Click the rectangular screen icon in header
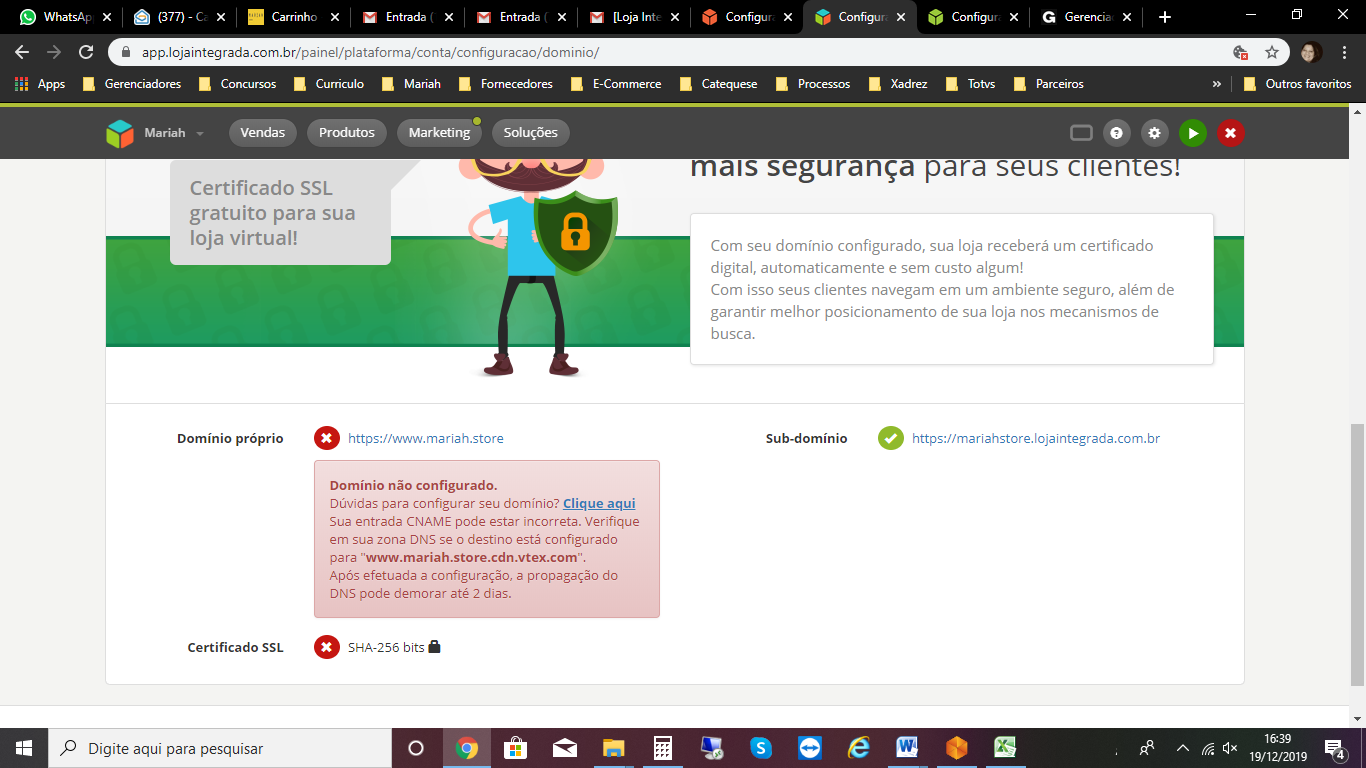The height and width of the screenshot is (768, 1366). tap(1081, 133)
